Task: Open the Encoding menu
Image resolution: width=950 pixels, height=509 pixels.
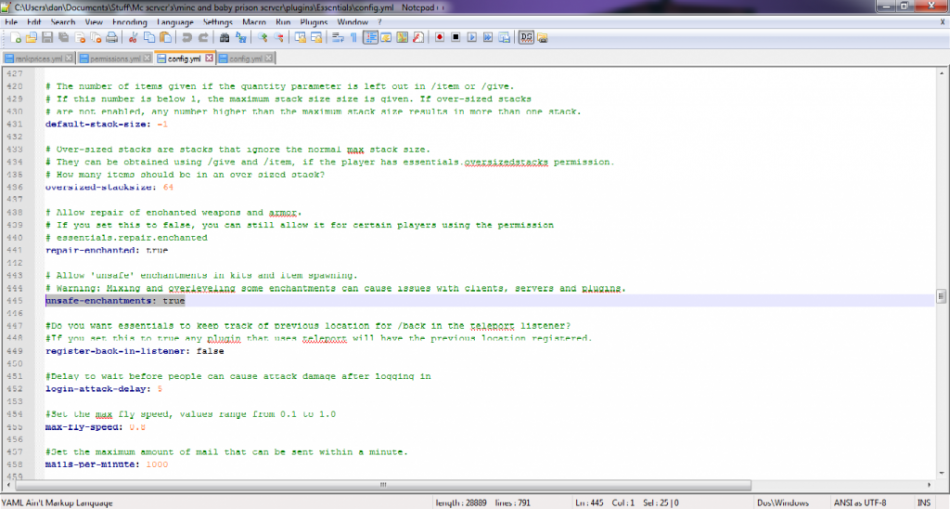Action: 129,22
